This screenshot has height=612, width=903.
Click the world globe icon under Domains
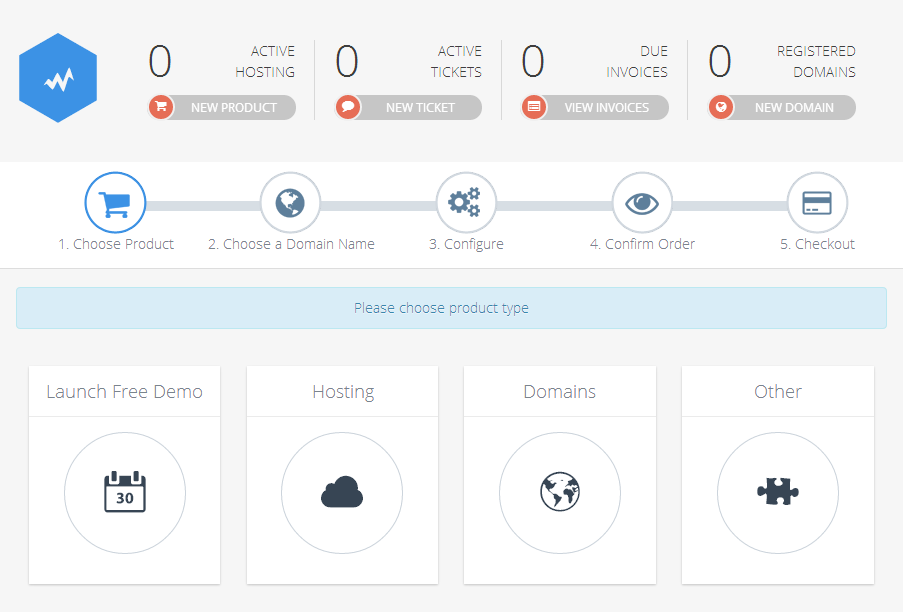coord(560,491)
